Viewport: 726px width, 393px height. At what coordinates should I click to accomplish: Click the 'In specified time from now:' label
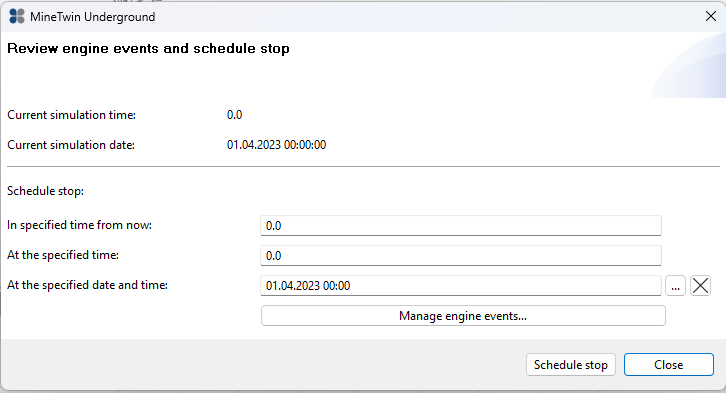click(79, 225)
